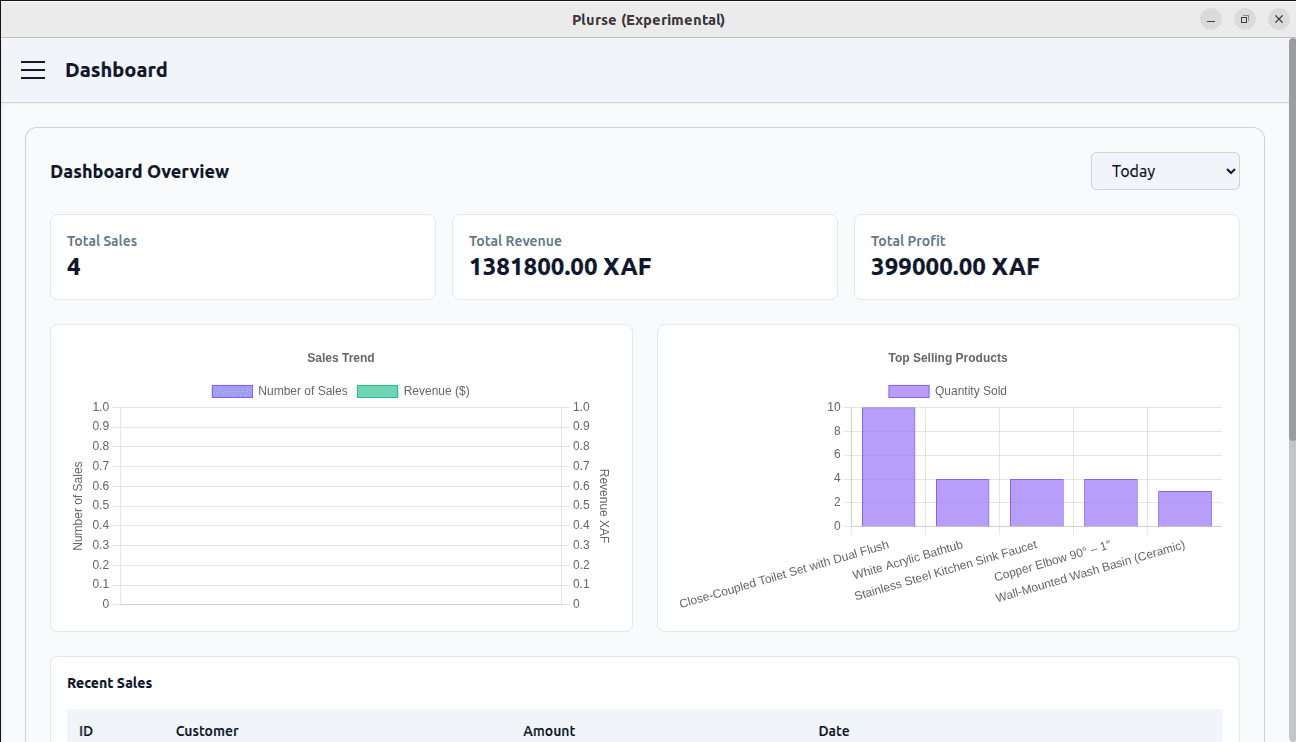Click the Stainless Steel Kitchen Sink Faucet bar
The image size is (1296, 742).
click(1036, 503)
